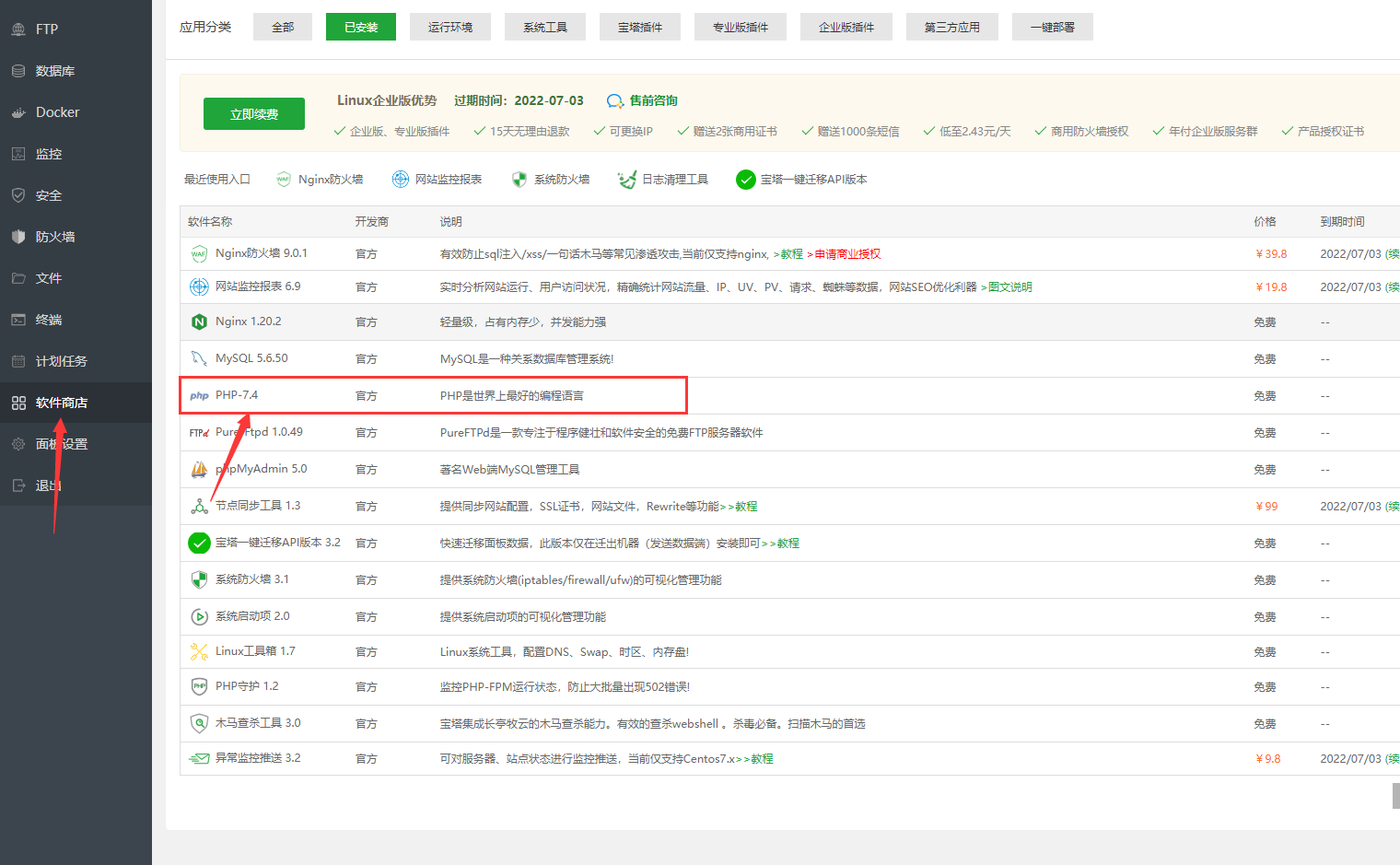Click the 异常监控推送 3.2 icon
This screenshot has width=1400, height=865.
tap(199, 758)
